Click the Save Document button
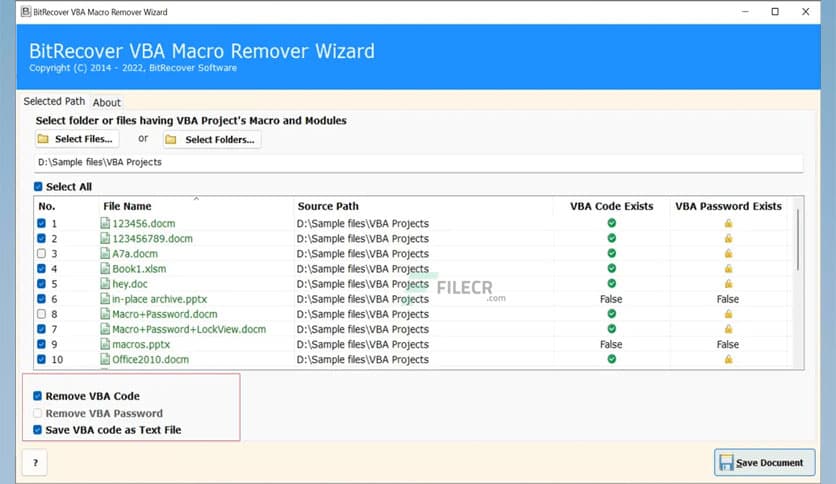This screenshot has height=484, width=836. click(764, 462)
